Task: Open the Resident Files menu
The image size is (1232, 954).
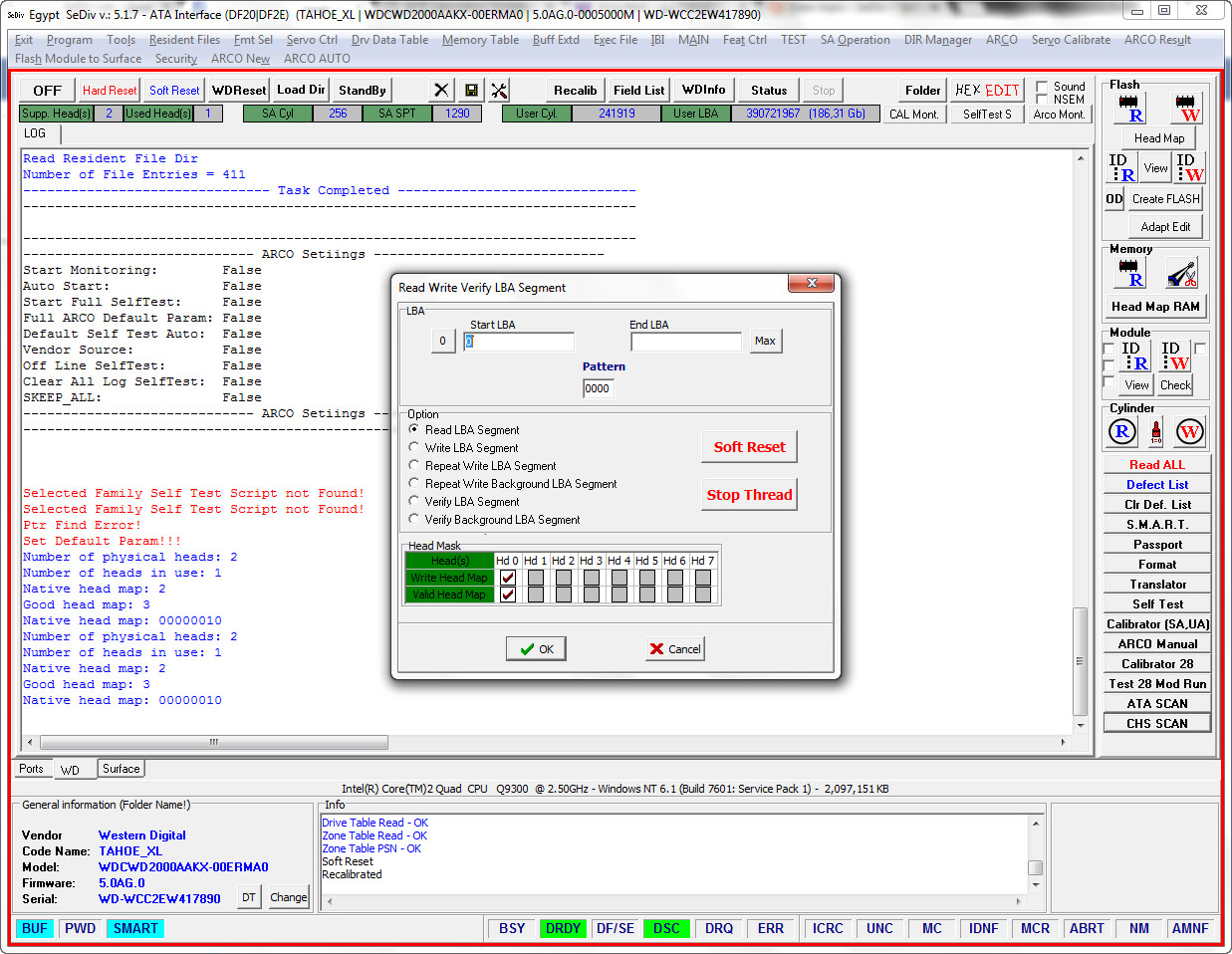Action: [184, 40]
